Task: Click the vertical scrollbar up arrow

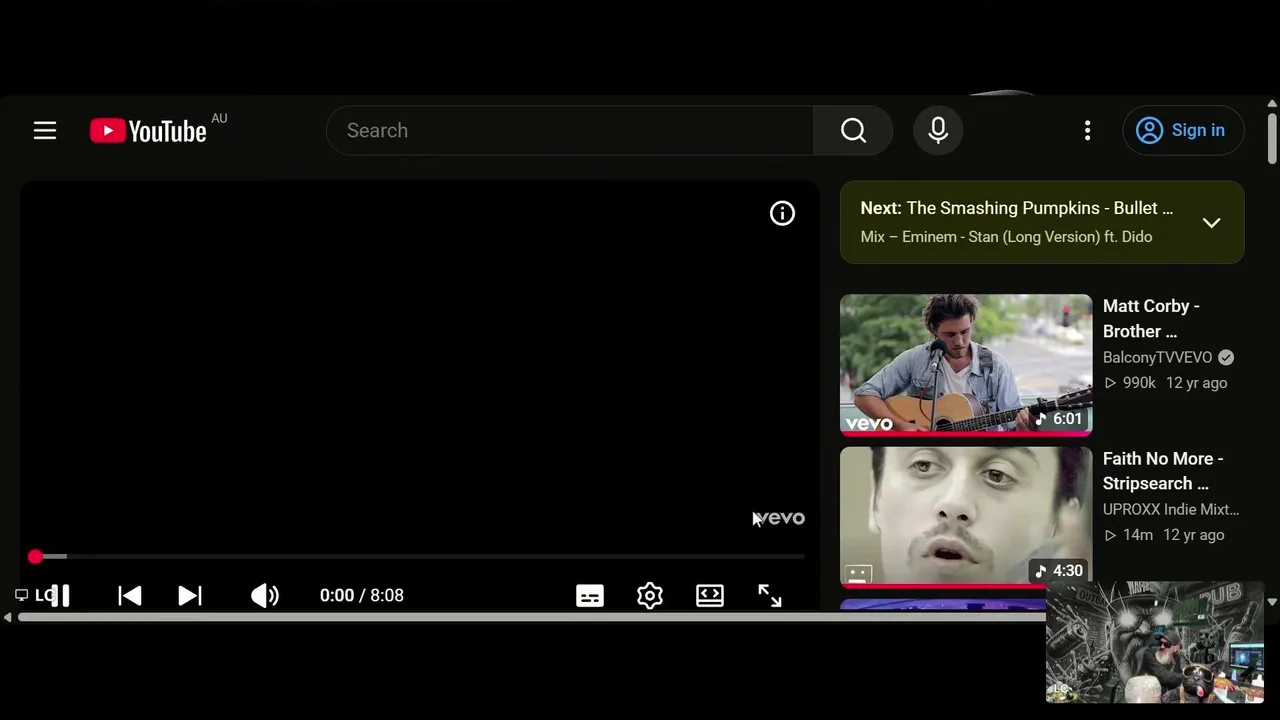Action: [x=1272, y=103]
